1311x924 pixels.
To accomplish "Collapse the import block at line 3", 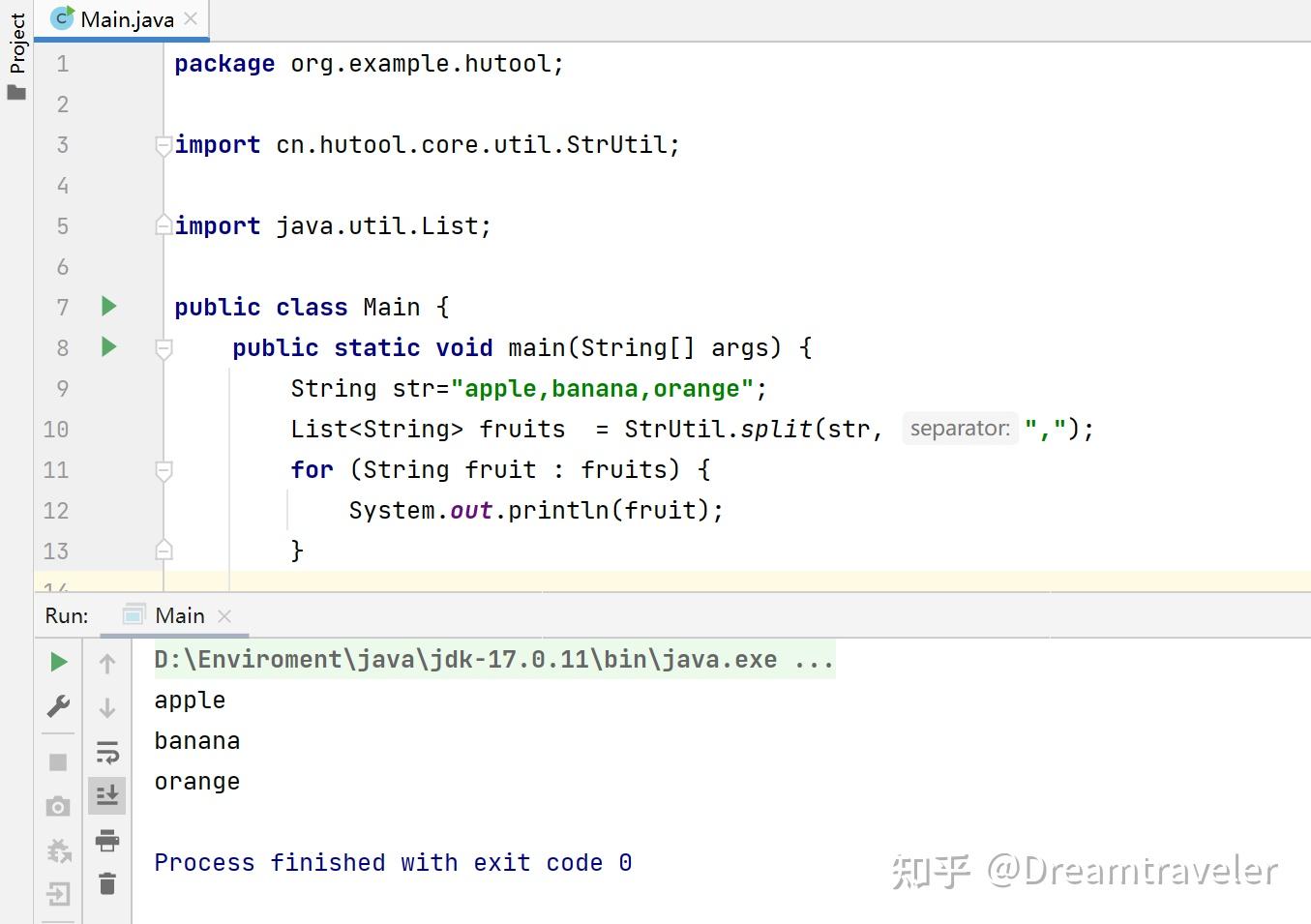I will [164, 146].
